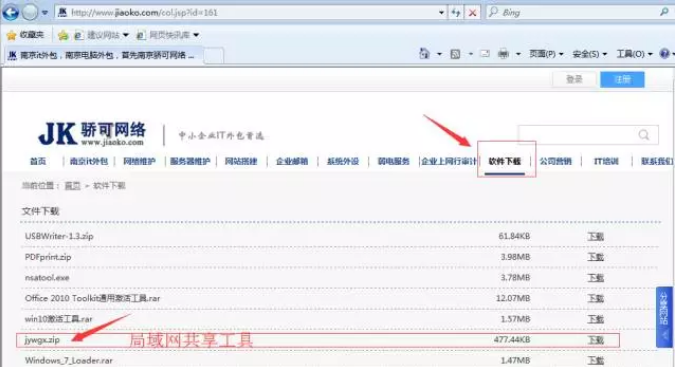
Task: Click the Home icon in command bar
Action: coord(424,54)
